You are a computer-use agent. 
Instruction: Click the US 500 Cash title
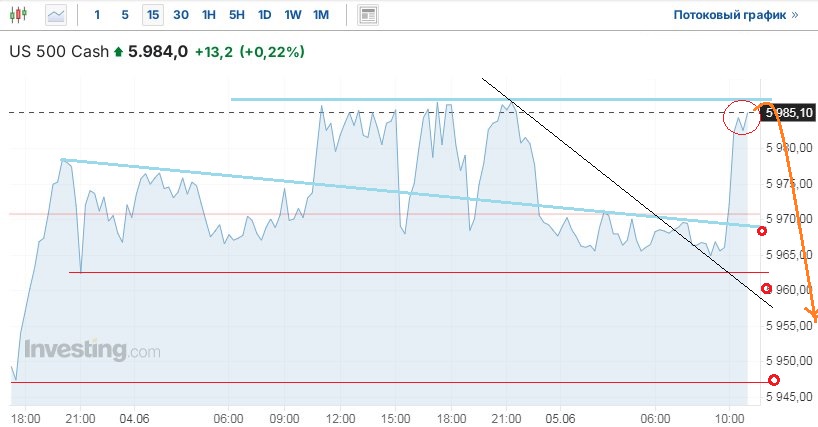tap(58, 51)
